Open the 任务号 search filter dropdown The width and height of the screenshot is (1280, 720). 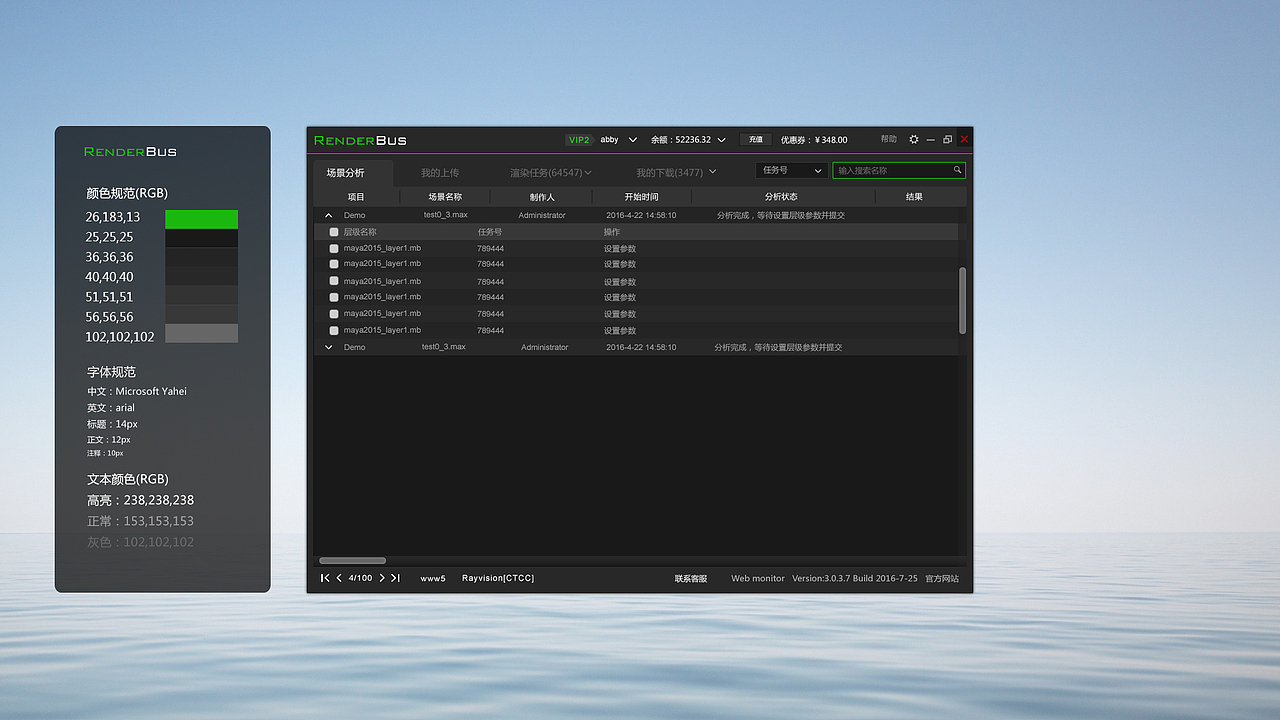point(790,170)
